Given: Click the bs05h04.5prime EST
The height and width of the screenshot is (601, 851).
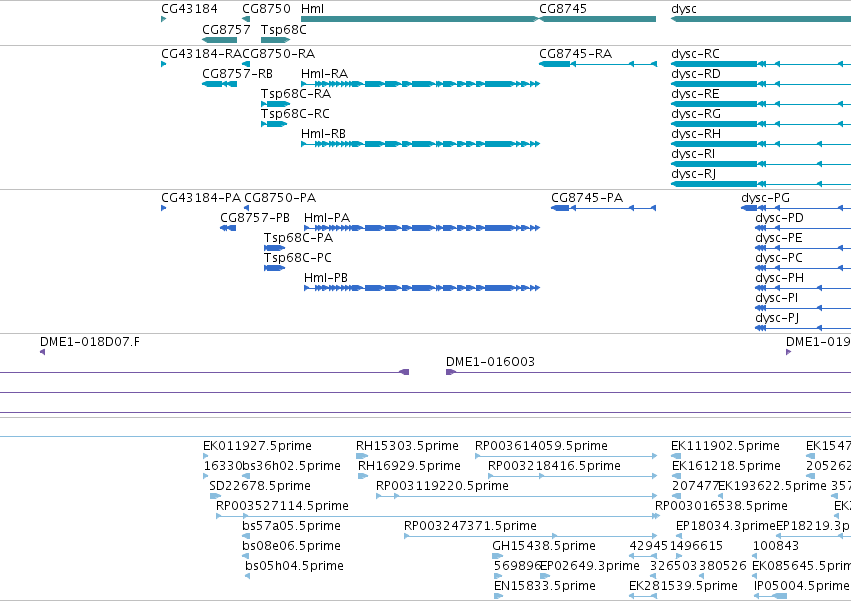Looking at the screenshot, I should click(x=247, y=576).
